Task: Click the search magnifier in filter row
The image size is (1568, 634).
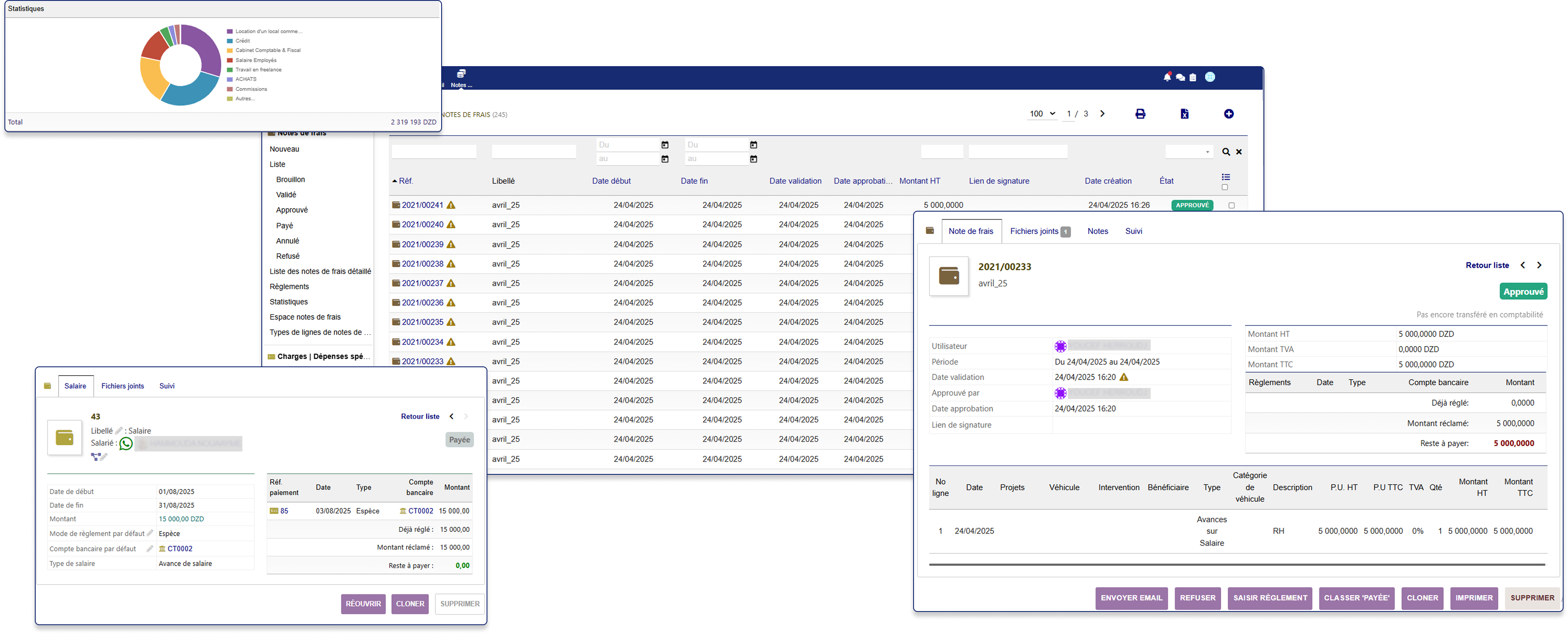Action: pos(1226,152)
